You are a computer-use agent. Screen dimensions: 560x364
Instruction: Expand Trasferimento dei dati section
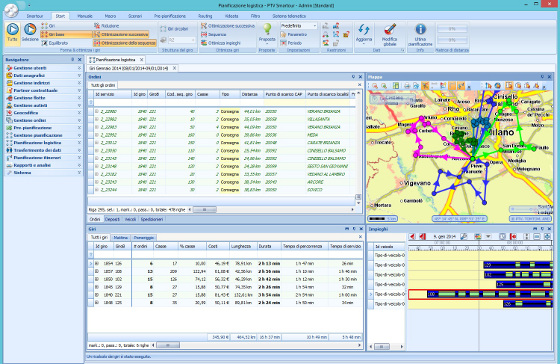pos(79,150)
